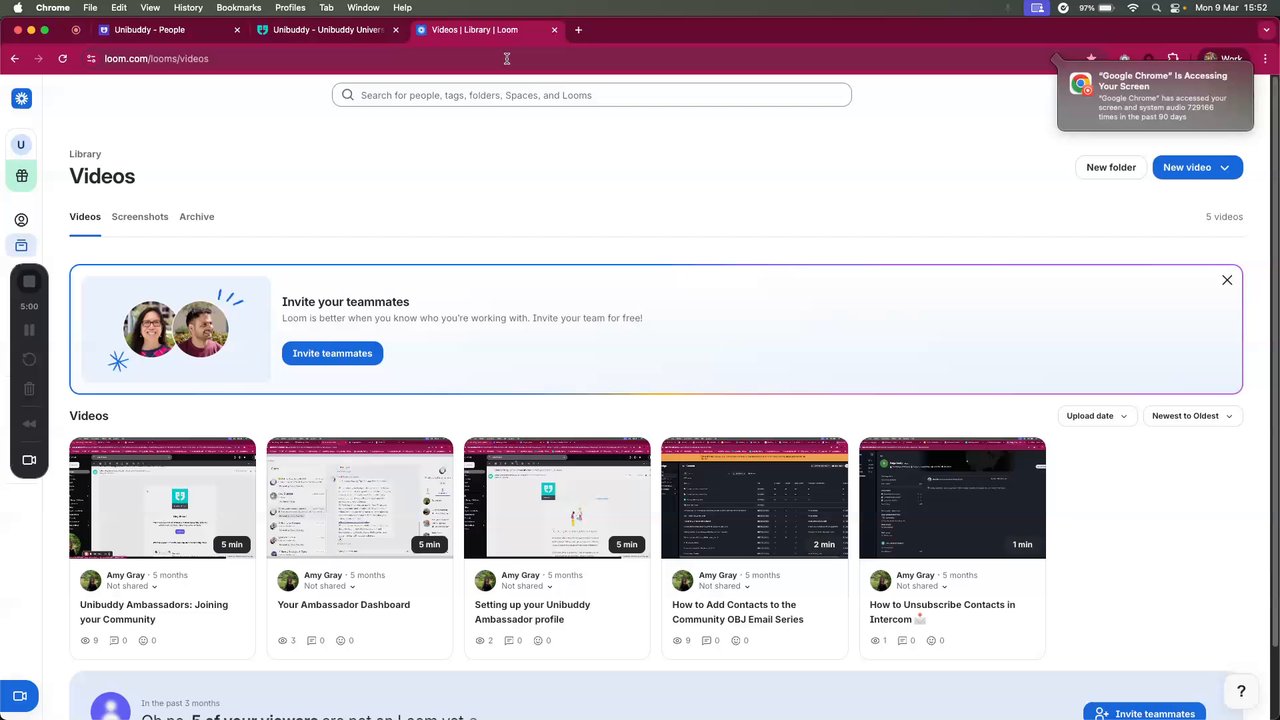Open How to Unsubscribe Contacts in Intercom

pyautogui.click(x=942, y=612)
